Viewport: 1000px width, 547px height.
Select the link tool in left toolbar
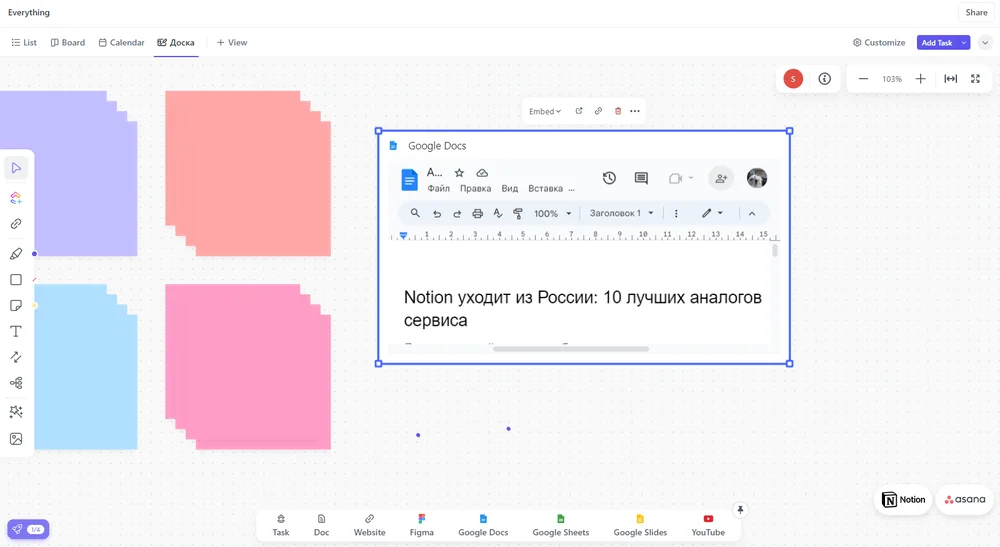point(16,224)
